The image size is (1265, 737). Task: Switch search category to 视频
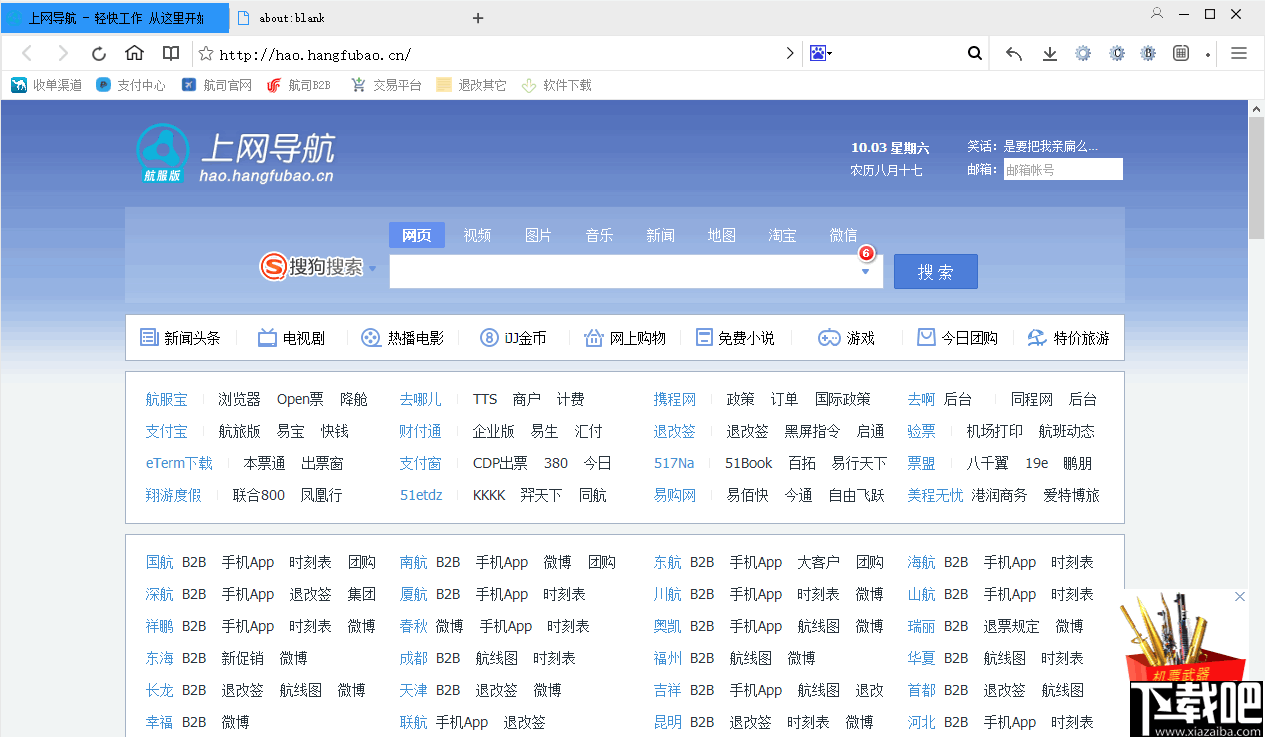(477, 235)
